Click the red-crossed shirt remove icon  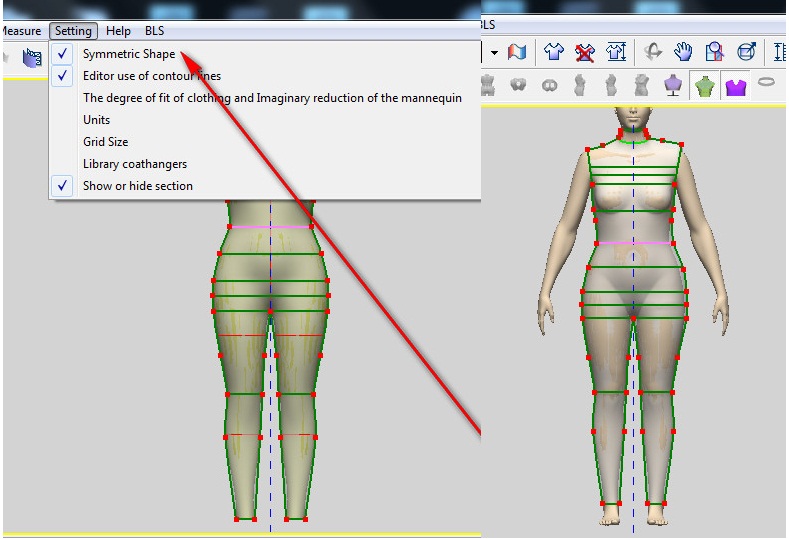(586, 51)
